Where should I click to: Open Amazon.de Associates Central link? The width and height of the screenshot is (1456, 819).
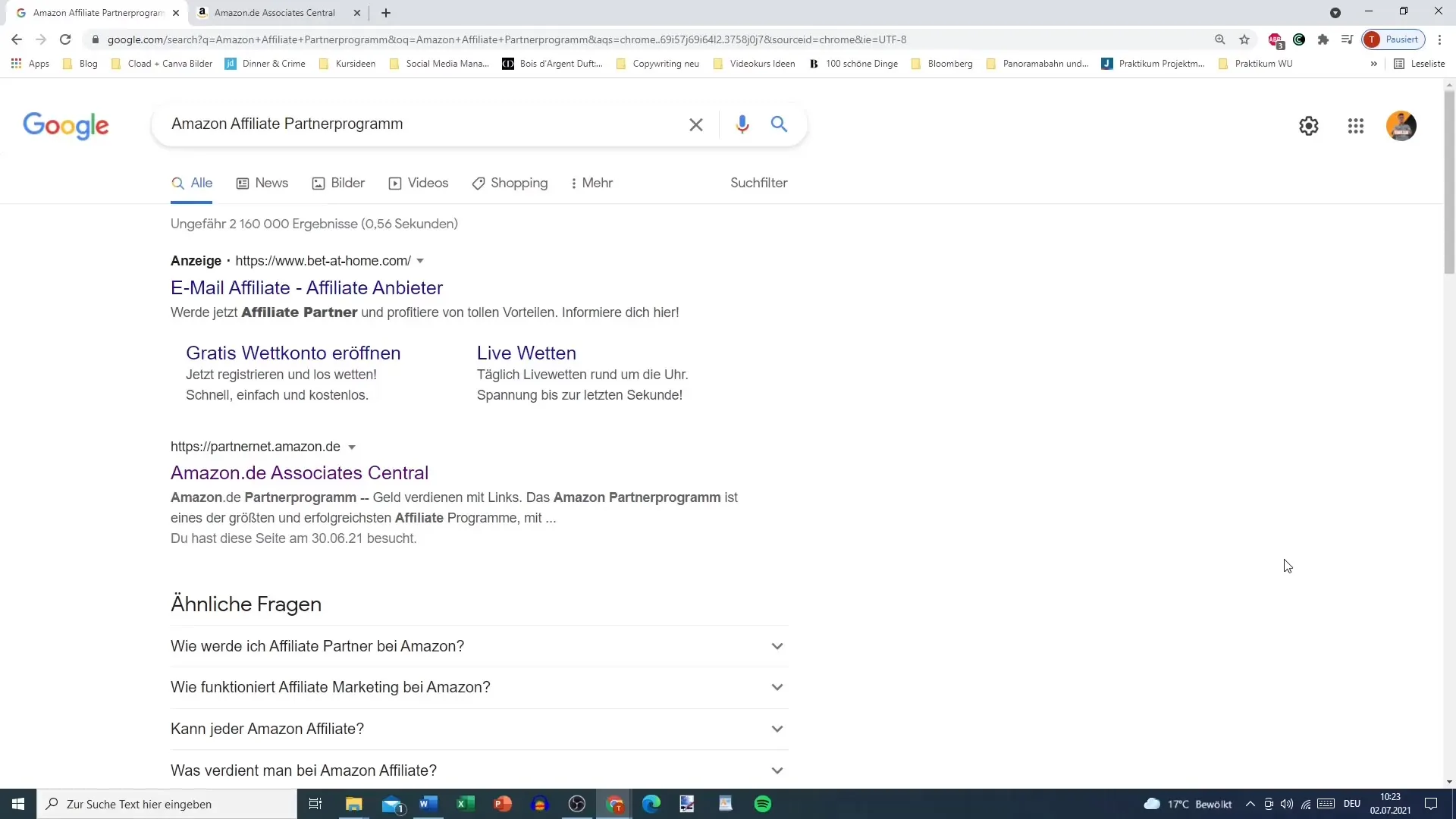coord(299,472)
